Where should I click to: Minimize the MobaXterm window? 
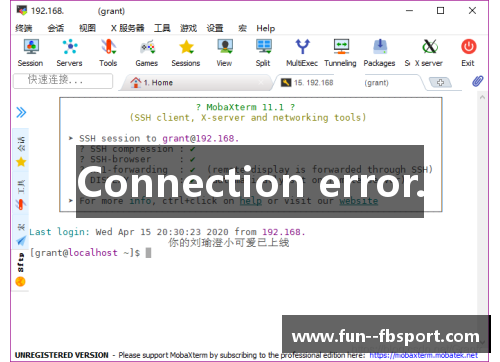[409, 11]
